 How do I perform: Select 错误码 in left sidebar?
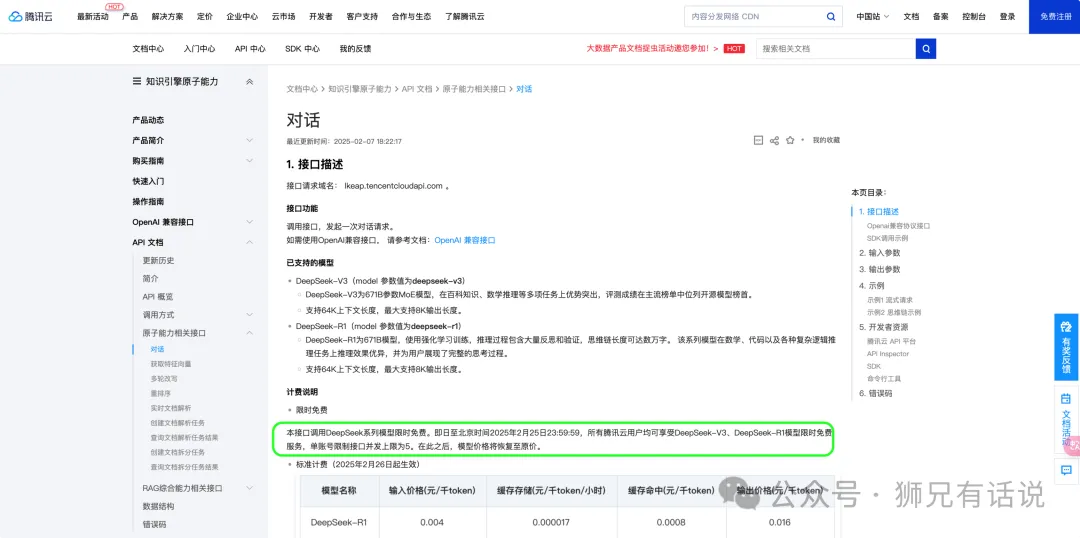(x=154, y=524)
